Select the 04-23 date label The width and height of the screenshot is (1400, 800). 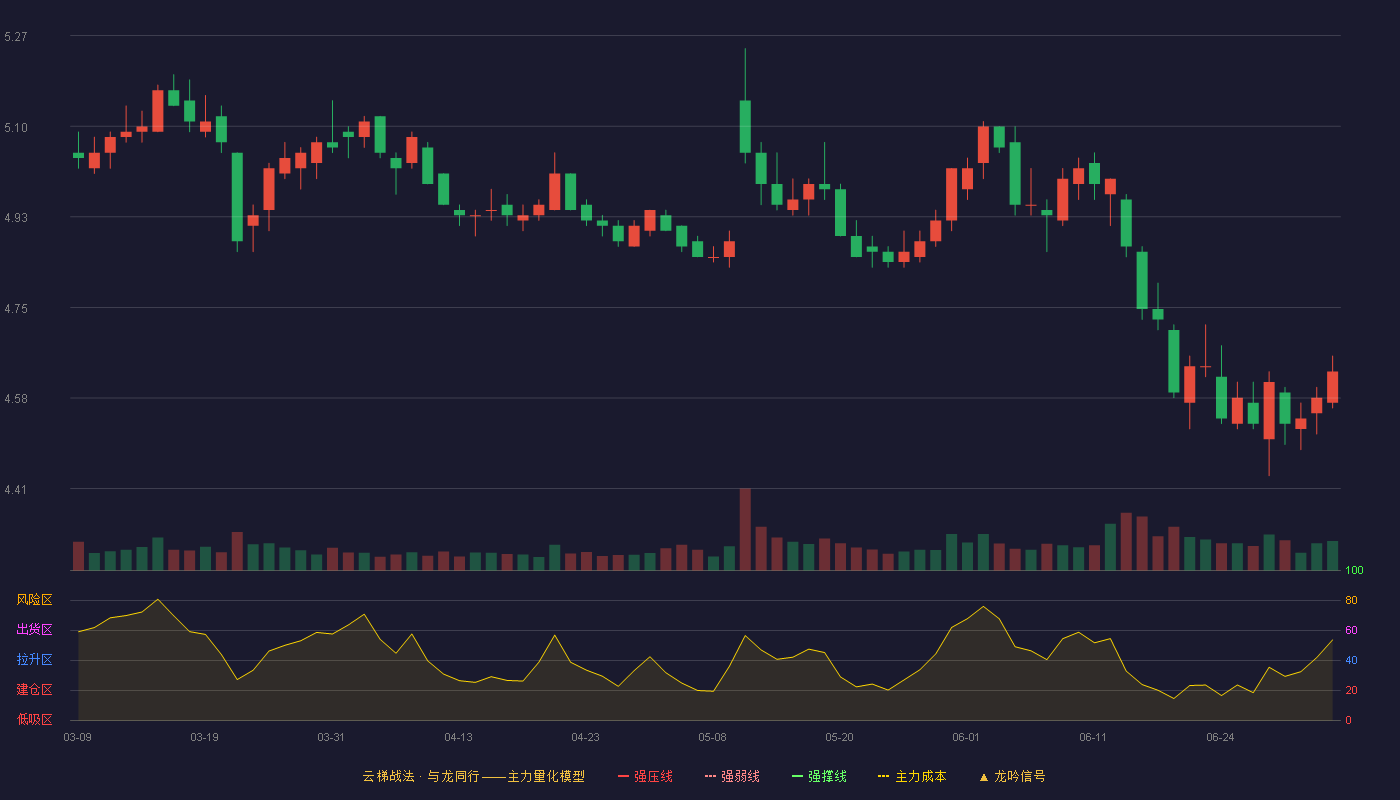tap(586, 737)
